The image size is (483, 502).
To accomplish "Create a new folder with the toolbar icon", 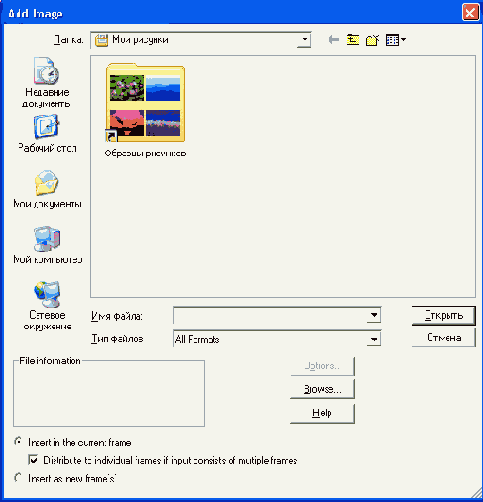I will click(373, 40).
